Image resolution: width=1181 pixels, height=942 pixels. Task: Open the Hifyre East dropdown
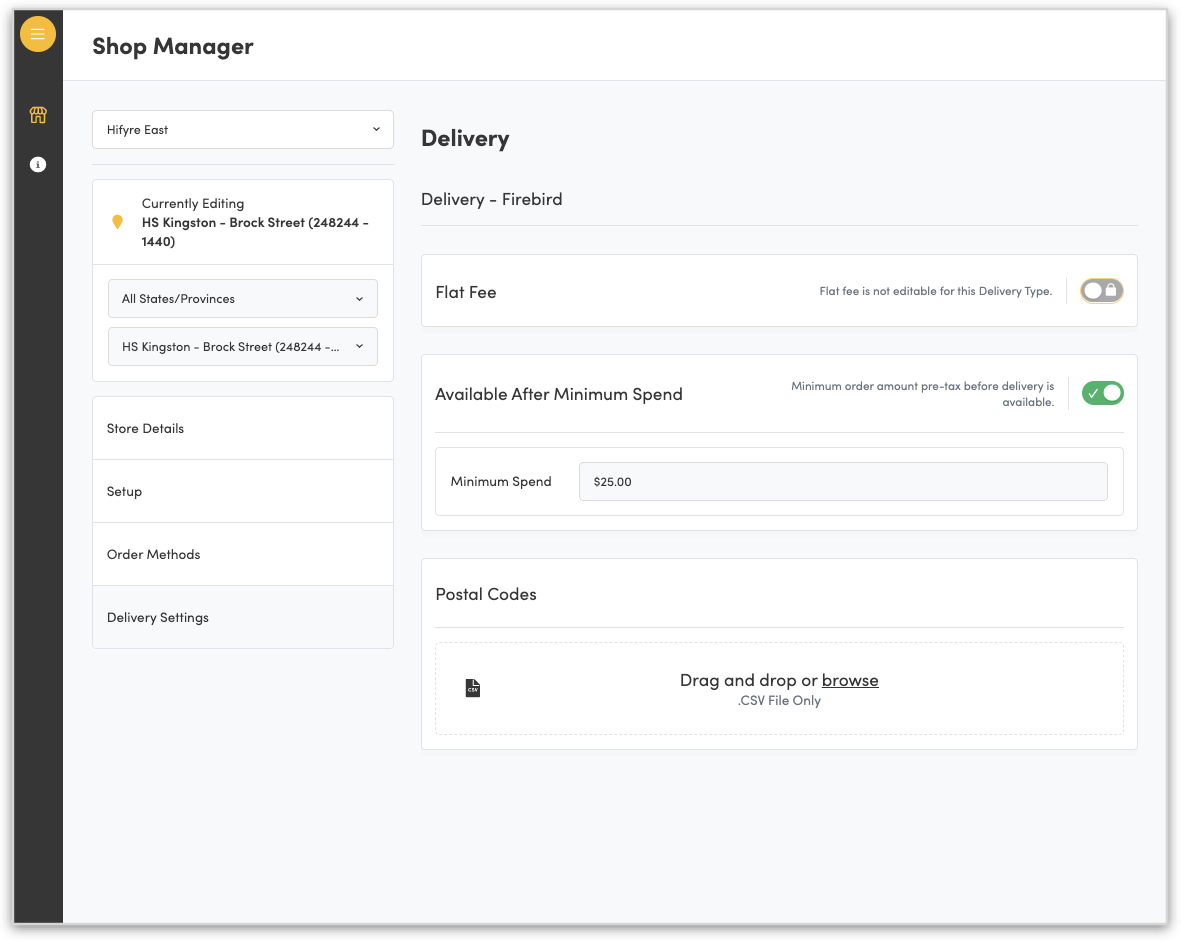pos(243,130)
